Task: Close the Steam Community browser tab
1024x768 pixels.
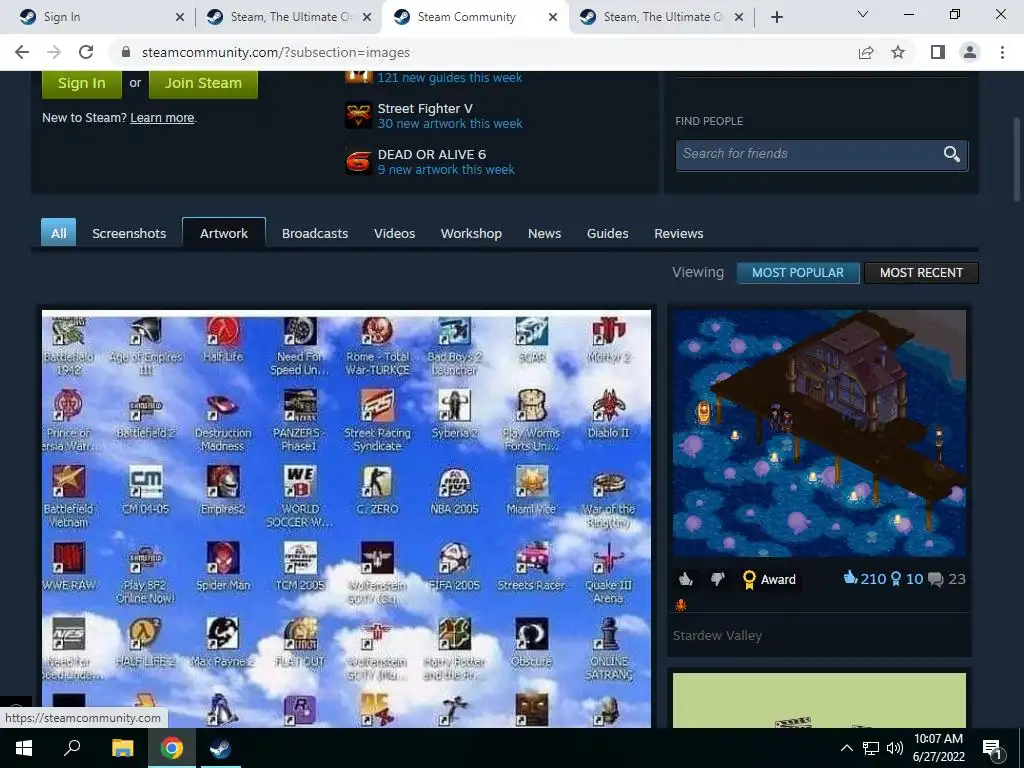Action: (x=552, y=17)
